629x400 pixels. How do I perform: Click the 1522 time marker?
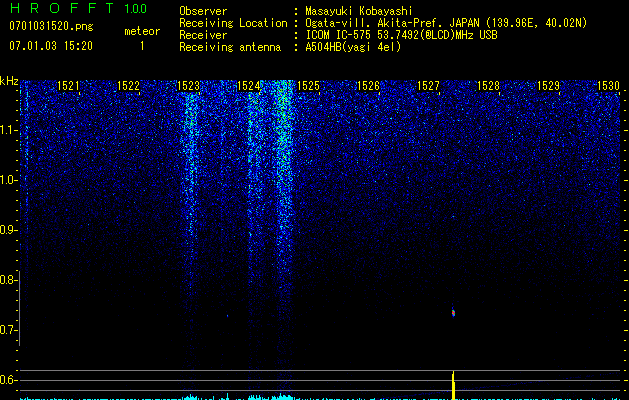pos(128,86)
